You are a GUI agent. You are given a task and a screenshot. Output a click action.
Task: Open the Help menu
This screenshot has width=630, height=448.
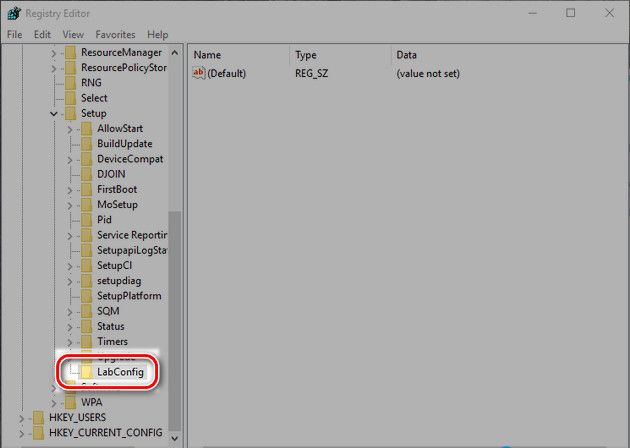(158, 35)
